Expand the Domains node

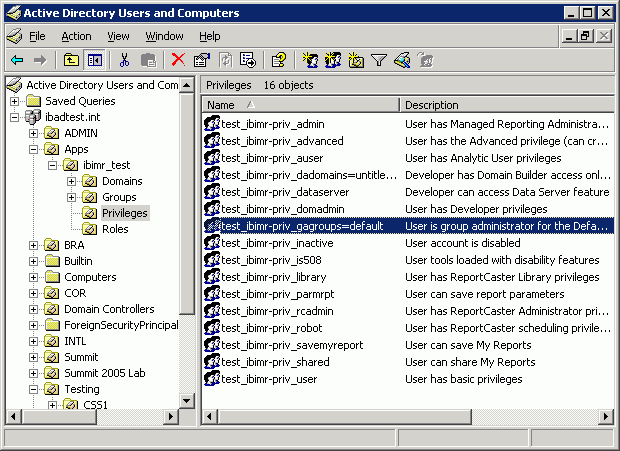tap(71, 181)
